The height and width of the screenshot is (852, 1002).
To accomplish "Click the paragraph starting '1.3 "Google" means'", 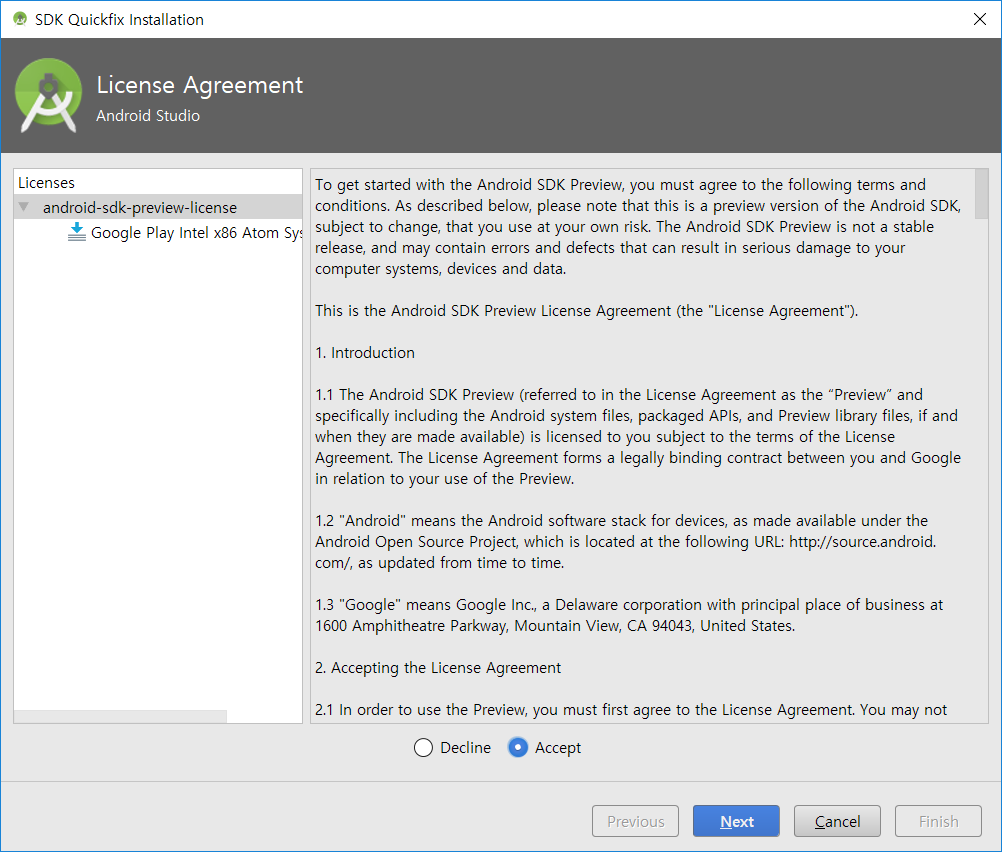I will coord(629,615).
